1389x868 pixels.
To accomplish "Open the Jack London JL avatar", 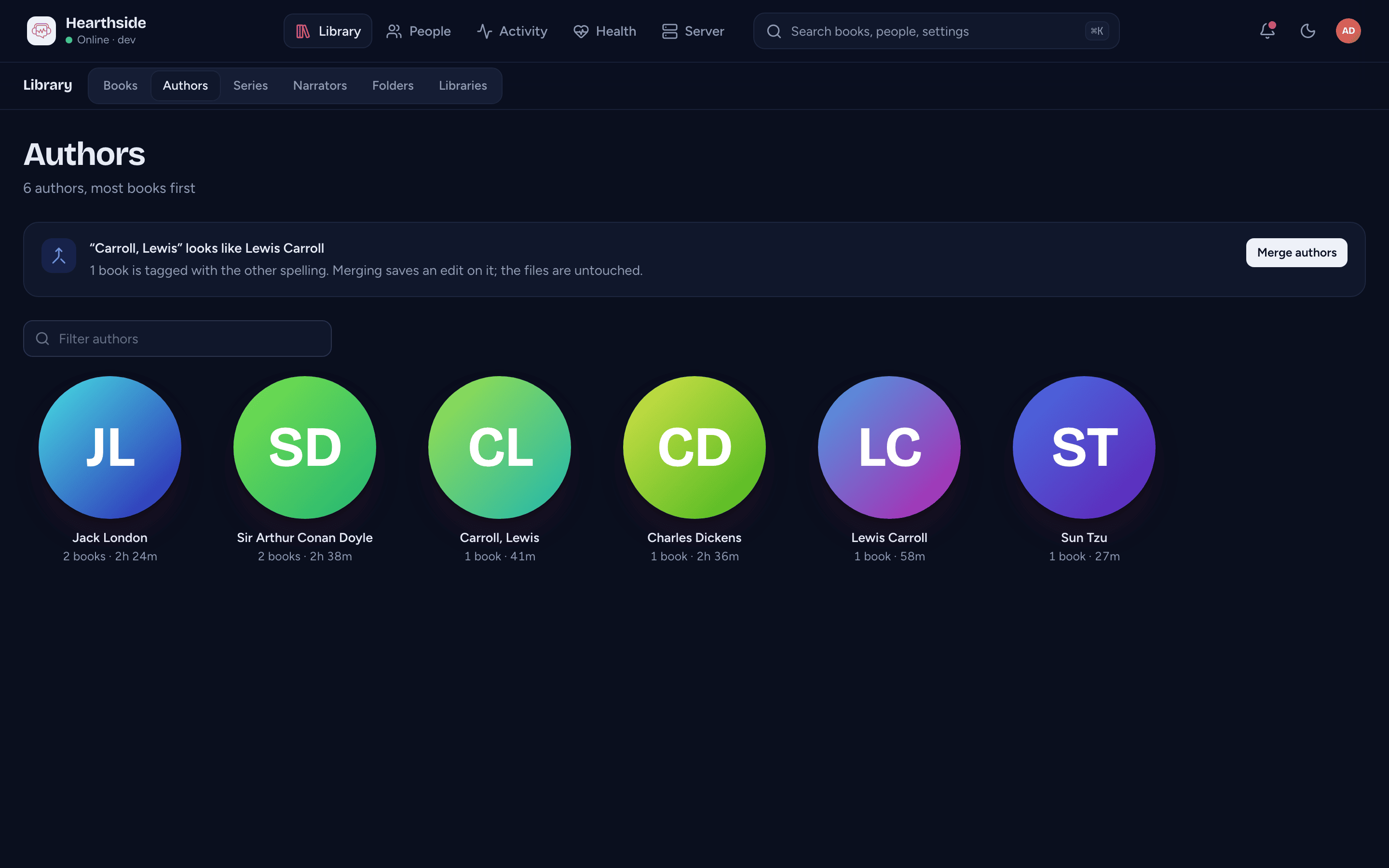I will click(x=109, y=447).
